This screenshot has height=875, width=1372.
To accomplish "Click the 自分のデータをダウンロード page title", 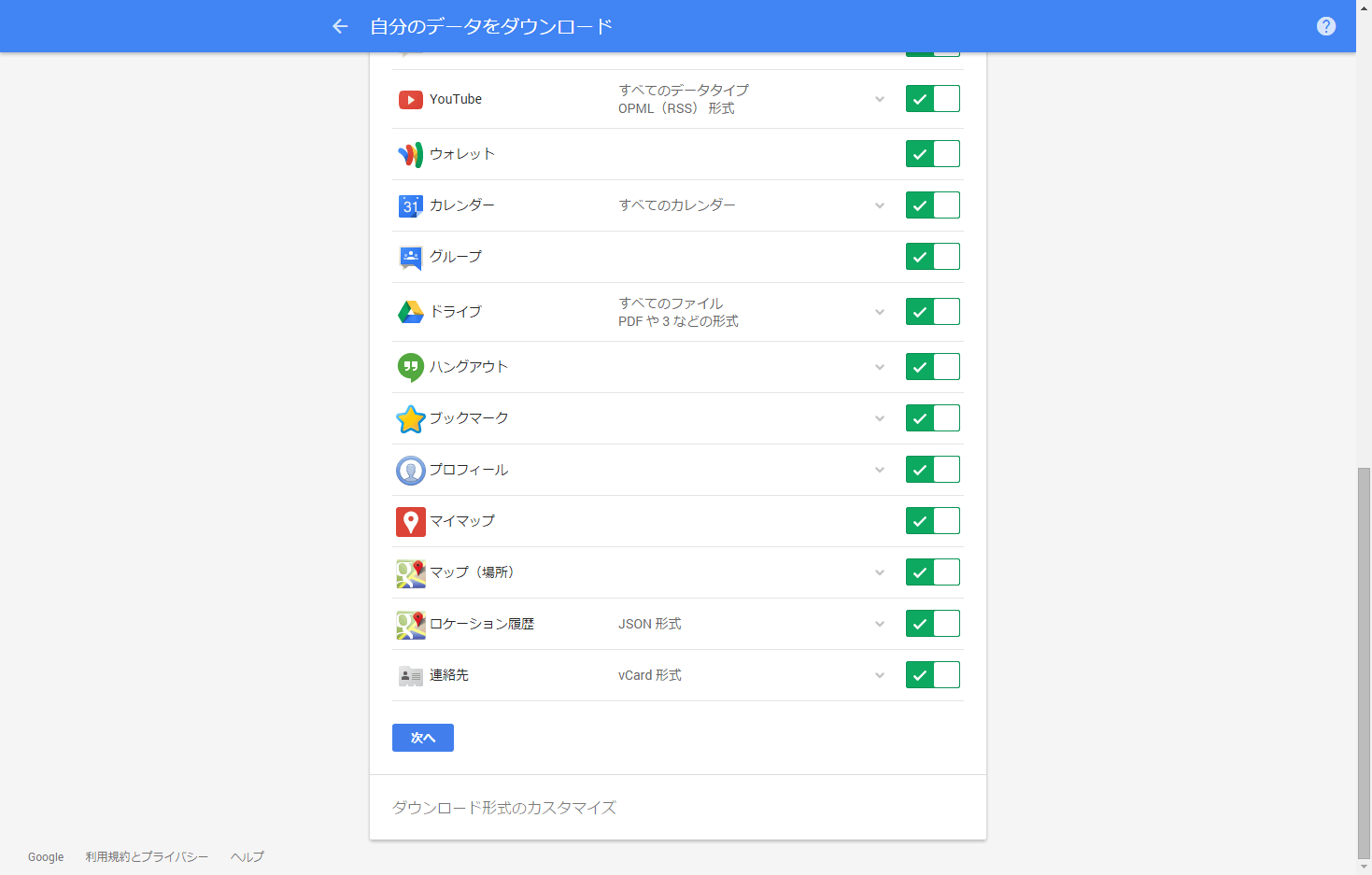I will point(491,26).
